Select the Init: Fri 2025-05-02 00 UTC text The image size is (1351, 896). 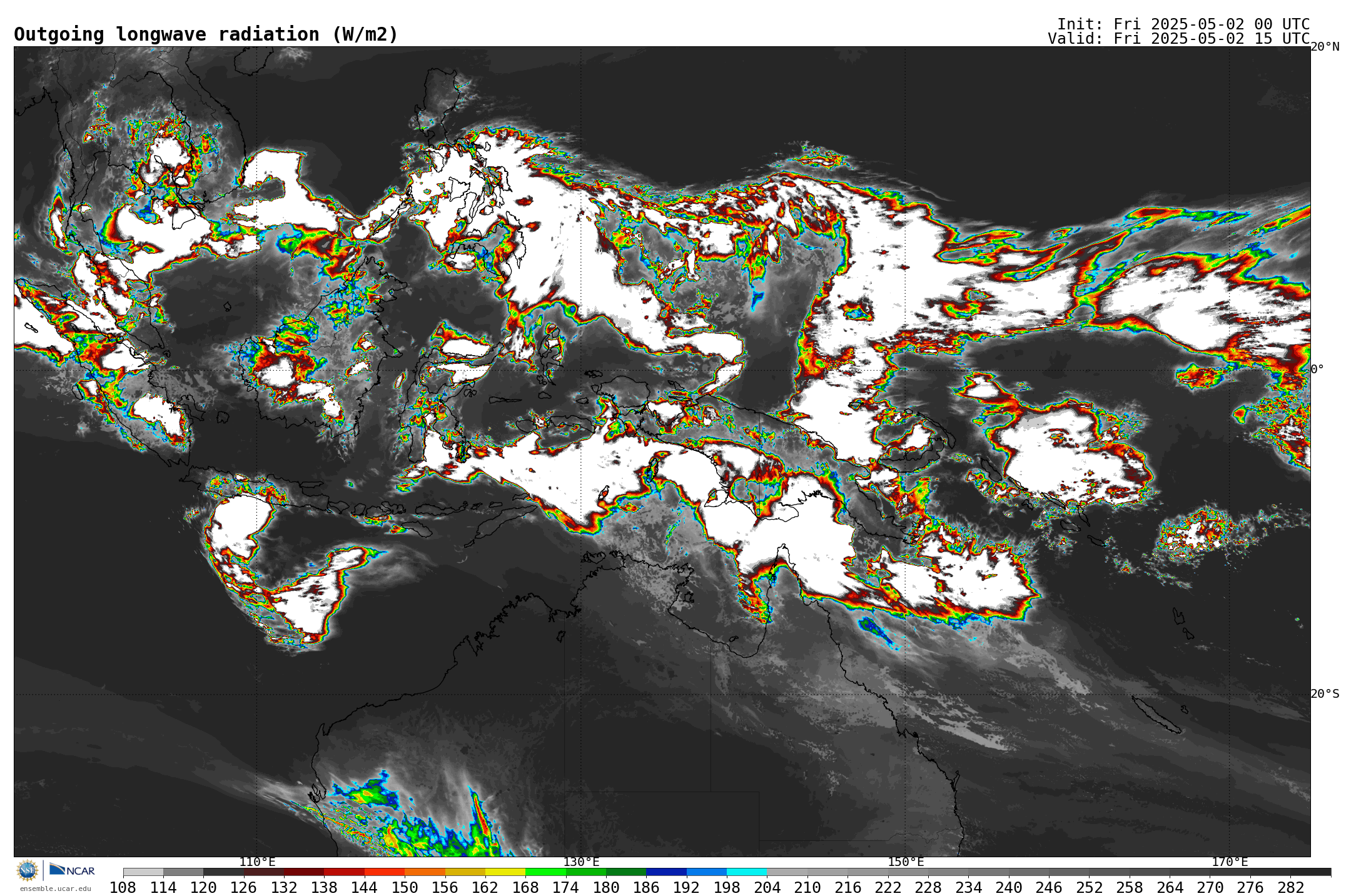1183,24
